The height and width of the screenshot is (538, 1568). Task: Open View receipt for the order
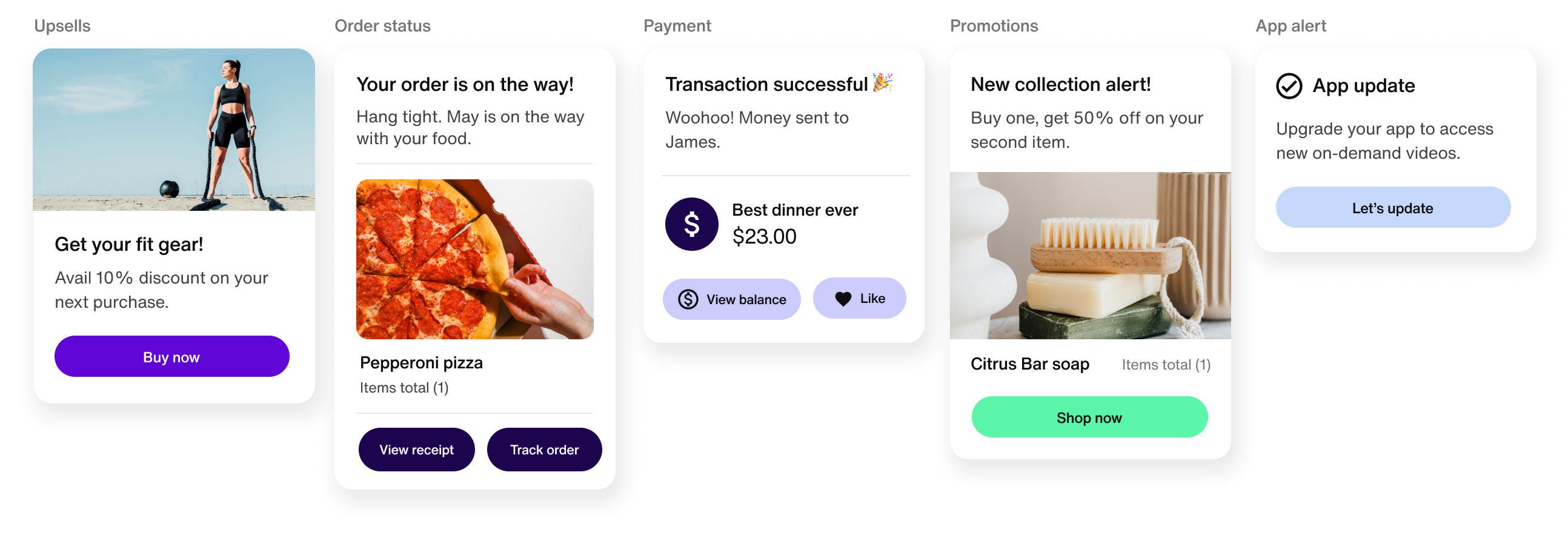click(416, 450)
